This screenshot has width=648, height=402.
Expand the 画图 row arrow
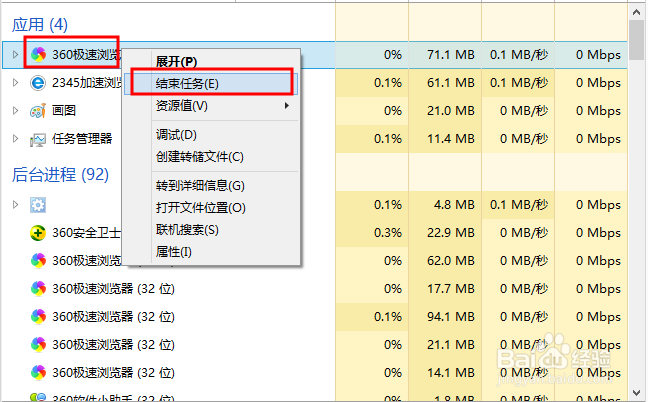15,110
